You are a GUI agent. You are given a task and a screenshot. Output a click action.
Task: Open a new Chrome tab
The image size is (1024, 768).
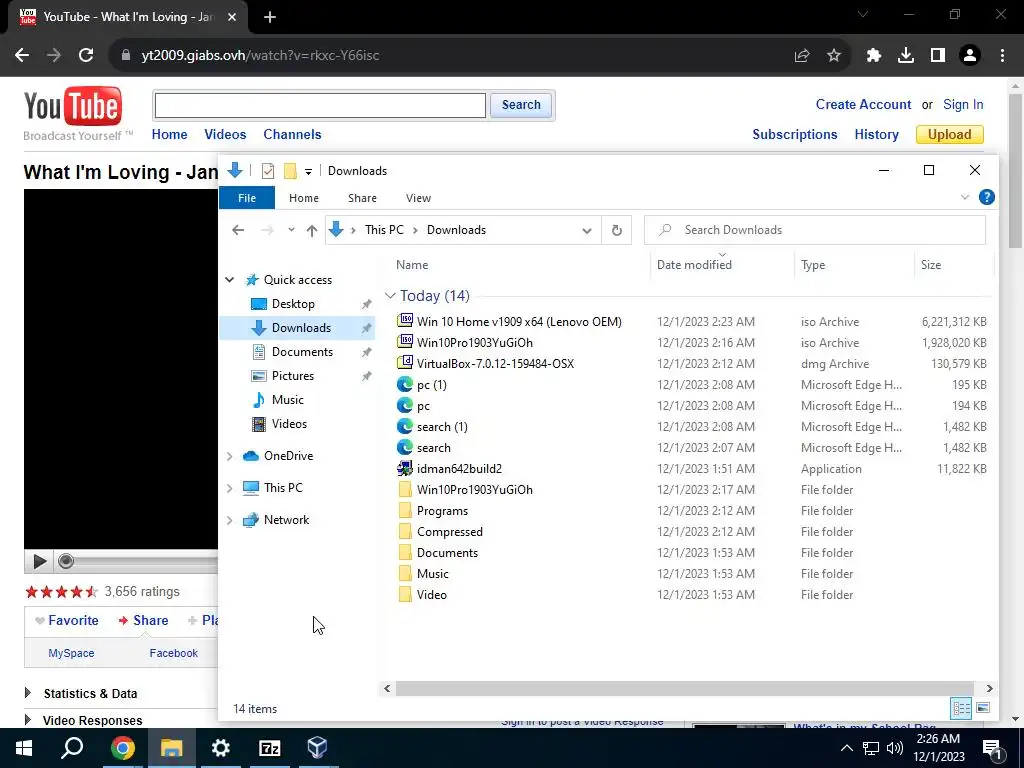(x=270, y=17)
